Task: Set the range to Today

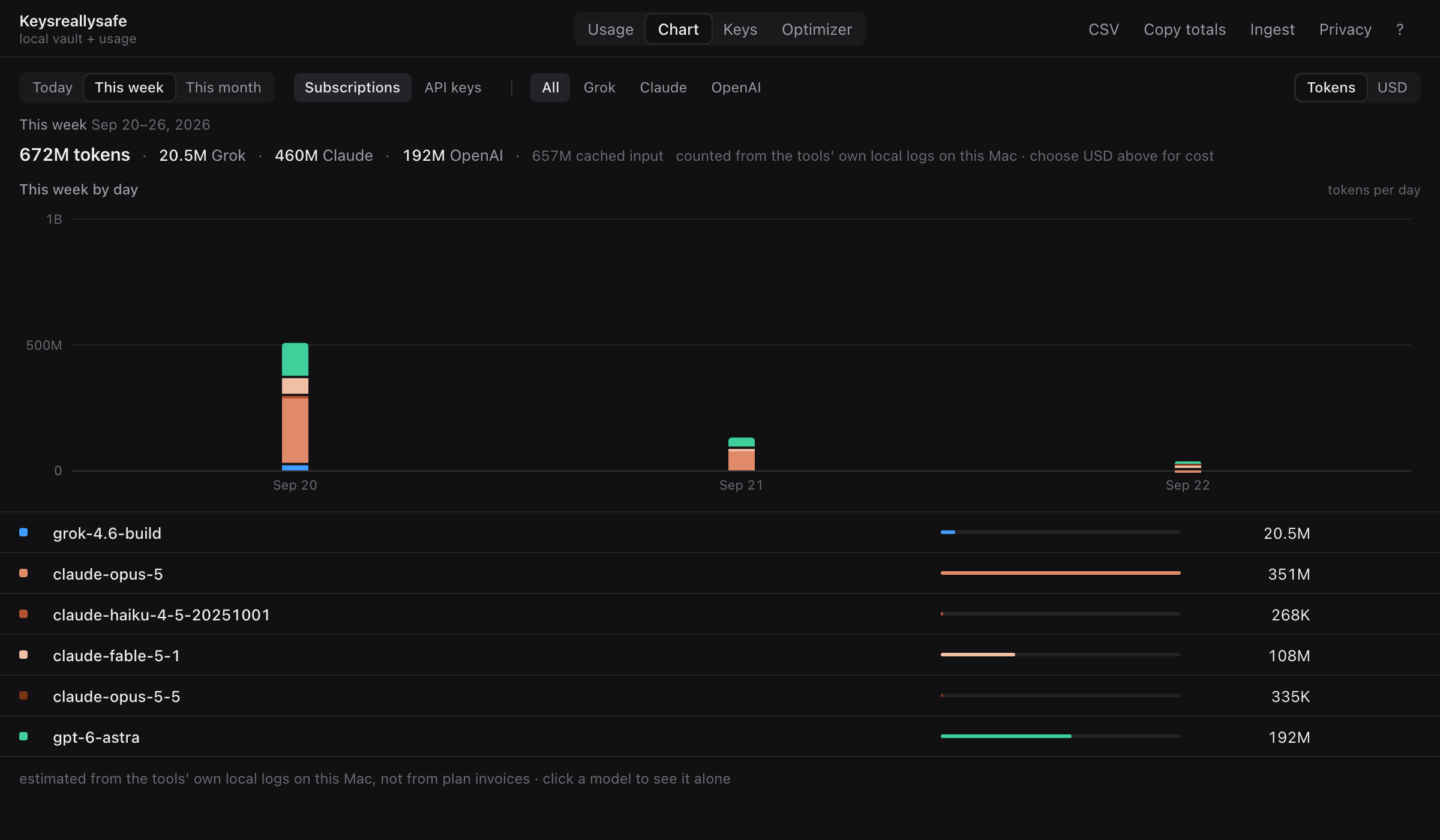Action: pyautogui.click(x=52, y=88)
